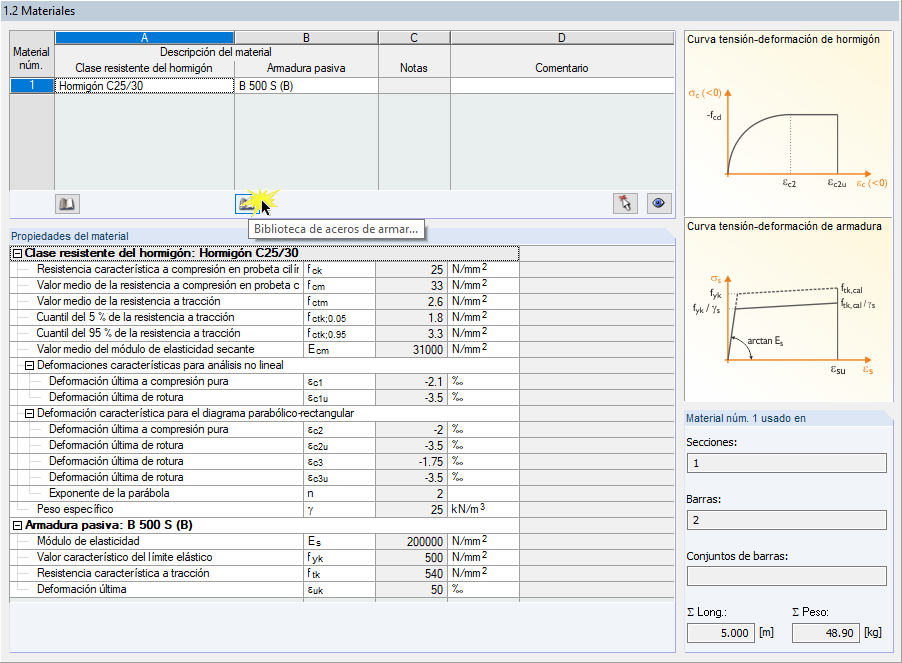Open the concrete material library book icon
Image resolution: width=902 pixels, height=663 pixels.
[x=67, y=204]
